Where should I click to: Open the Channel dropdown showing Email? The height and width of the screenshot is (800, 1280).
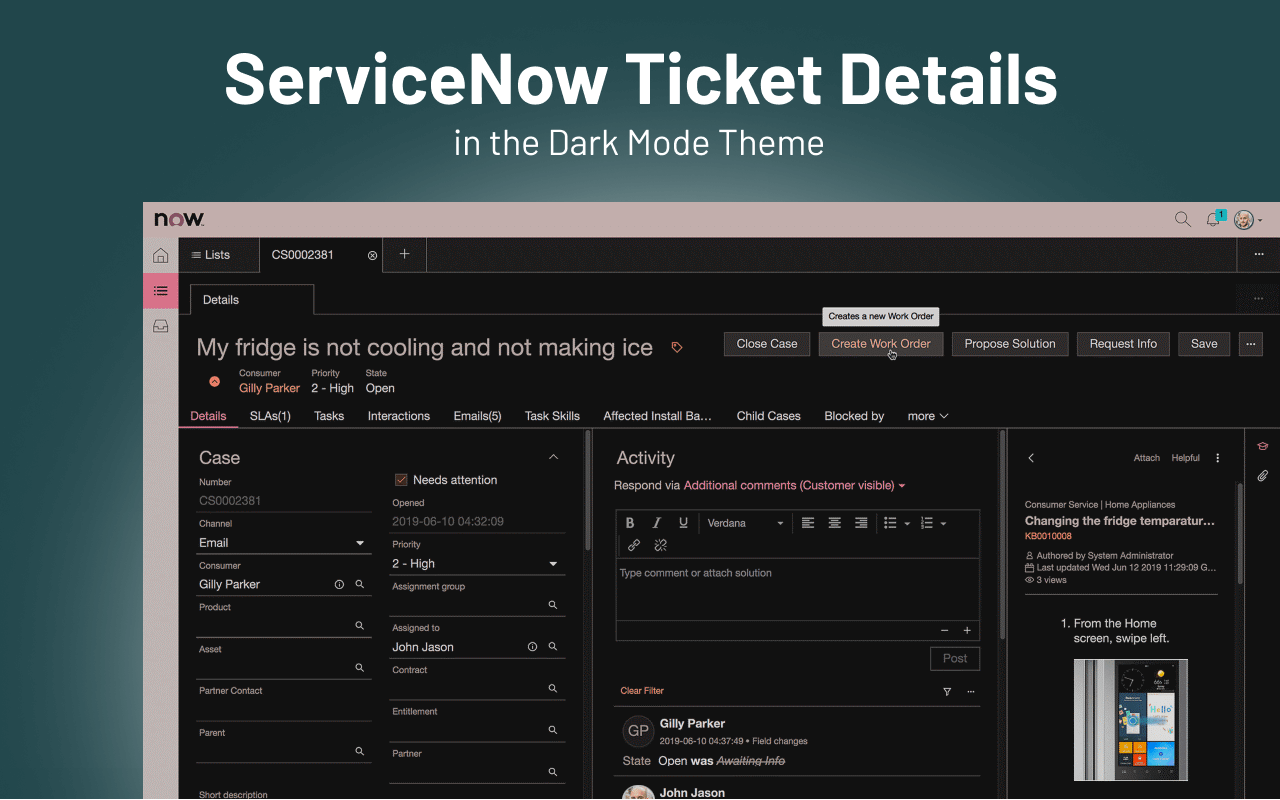point(282,543)
